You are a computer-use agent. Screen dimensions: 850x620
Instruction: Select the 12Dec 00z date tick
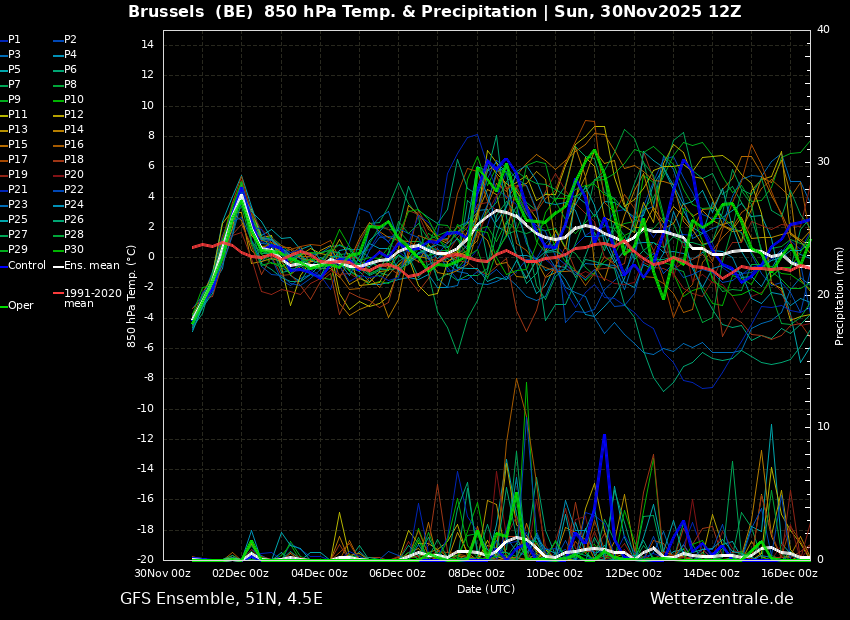coord(633,573)
